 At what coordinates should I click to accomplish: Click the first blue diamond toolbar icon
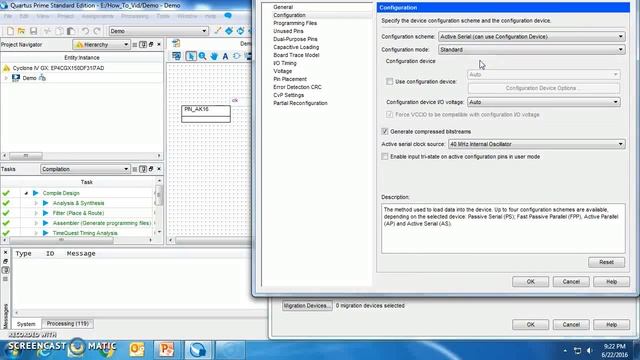(229, 31)
